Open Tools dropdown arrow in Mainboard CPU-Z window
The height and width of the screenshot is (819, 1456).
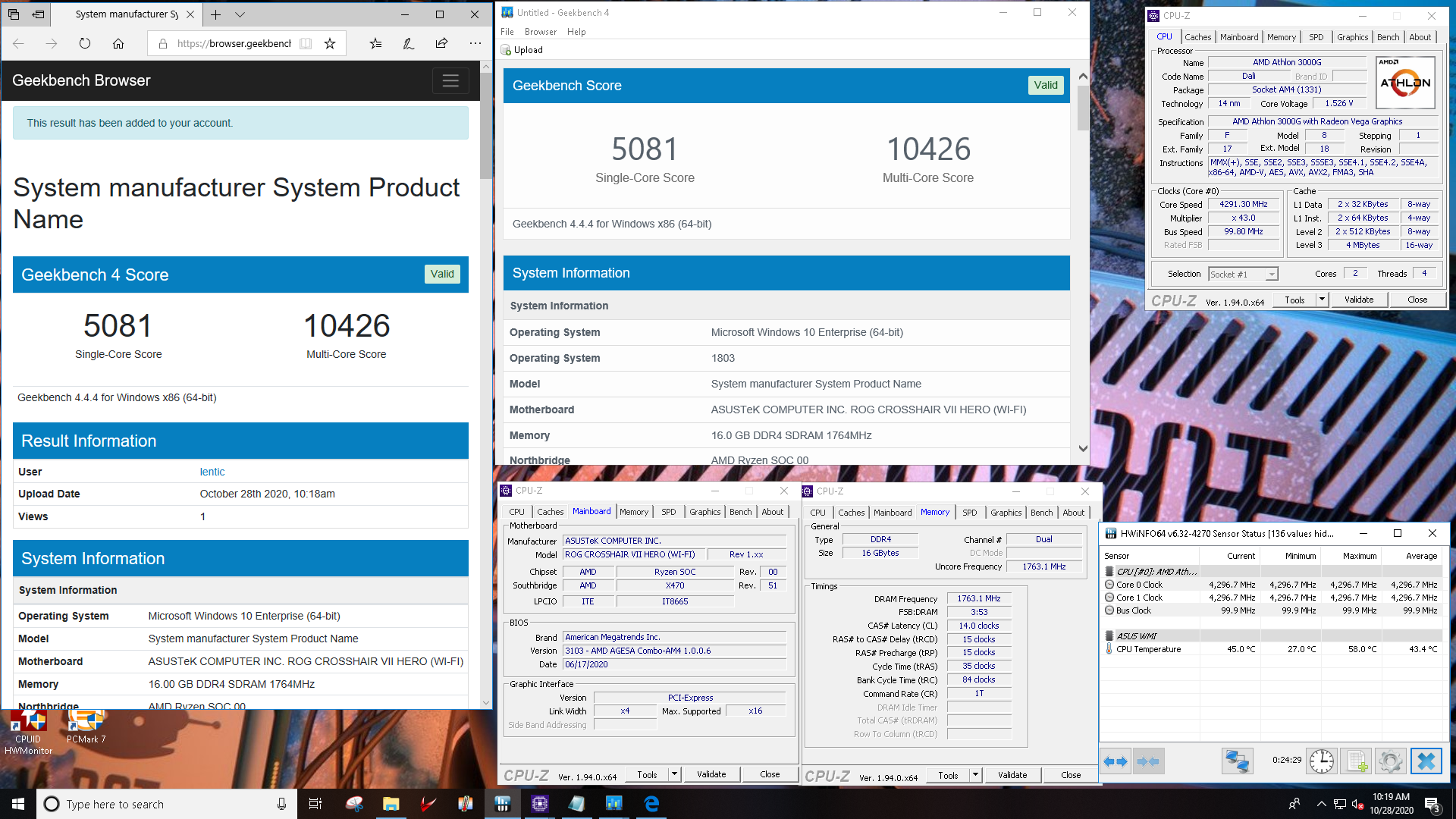(x=674, y=774)
